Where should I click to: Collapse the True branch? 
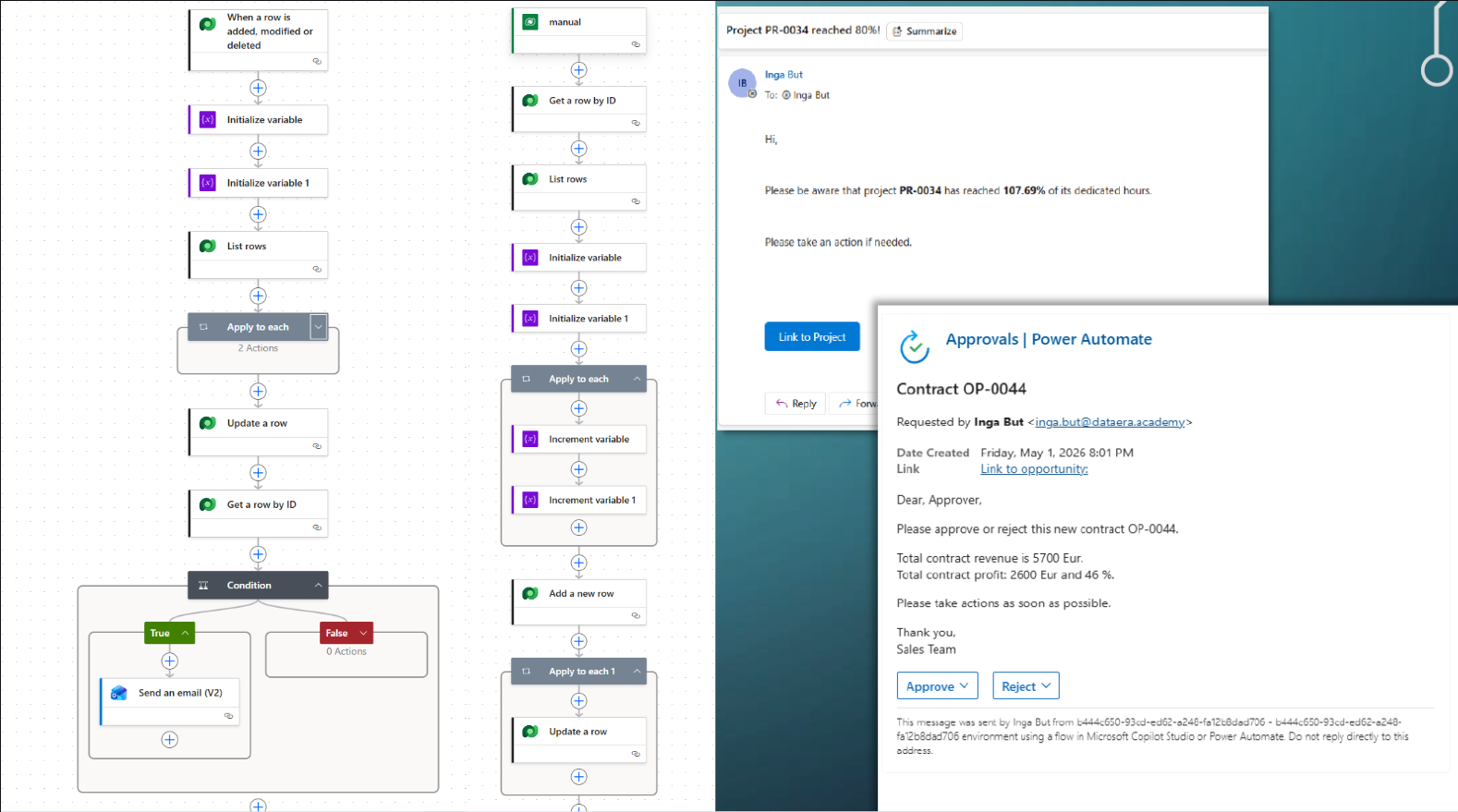tap(186, 633)
